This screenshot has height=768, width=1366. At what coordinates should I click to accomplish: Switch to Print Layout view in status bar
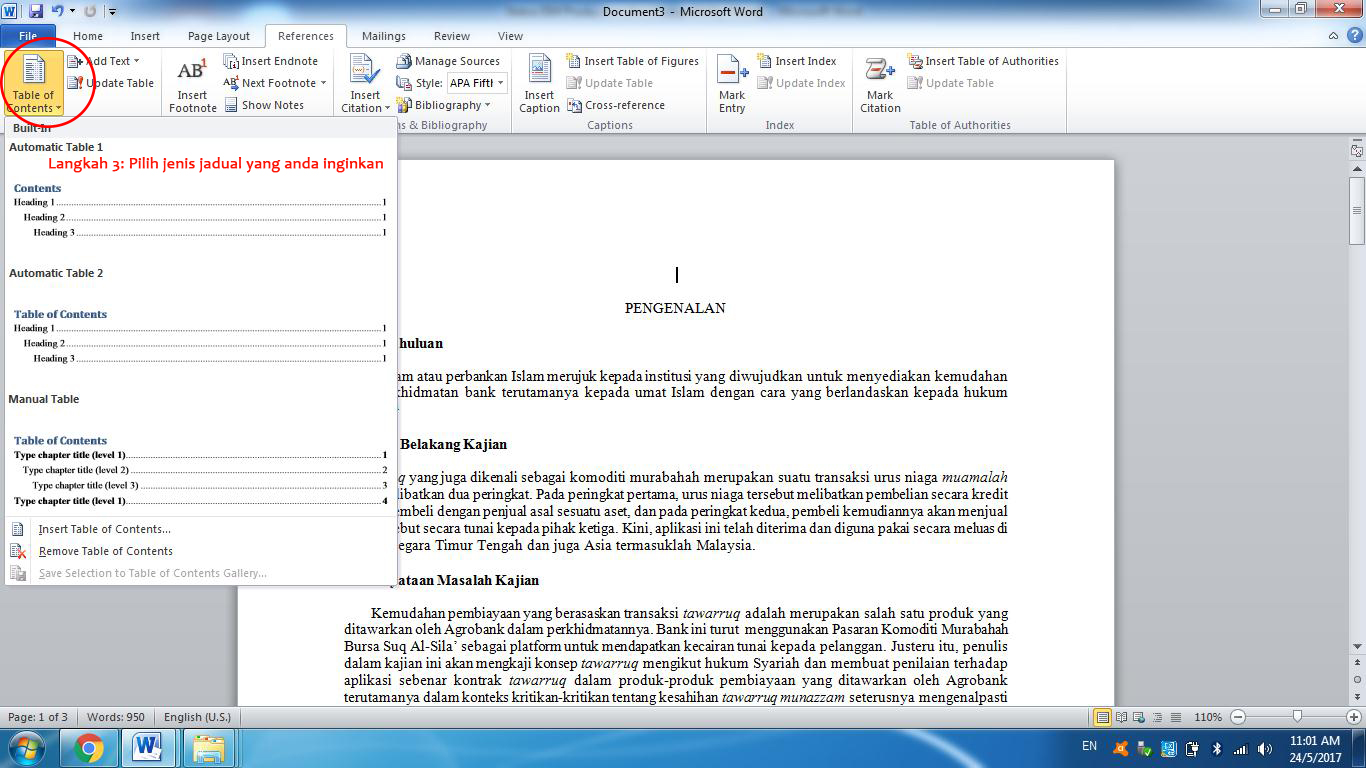[1102, 717]
